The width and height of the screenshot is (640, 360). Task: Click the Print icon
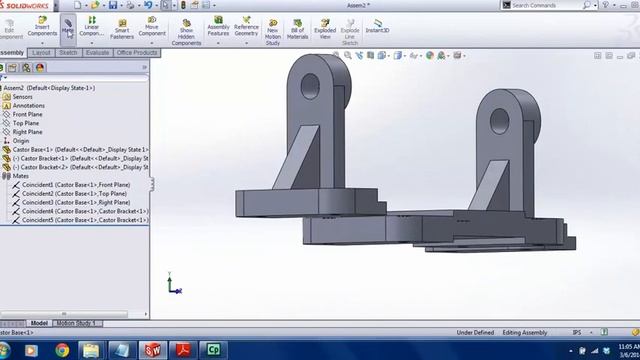[130, 5]
